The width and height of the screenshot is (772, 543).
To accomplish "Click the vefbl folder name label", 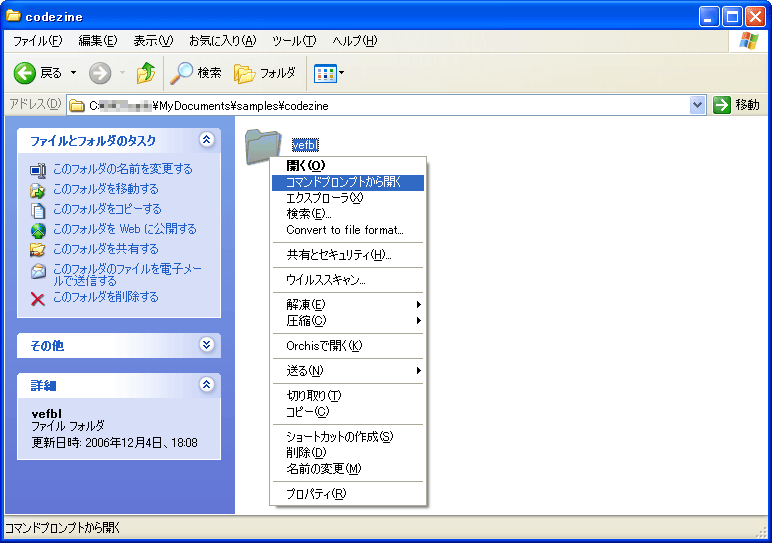I will coord(305,145).
